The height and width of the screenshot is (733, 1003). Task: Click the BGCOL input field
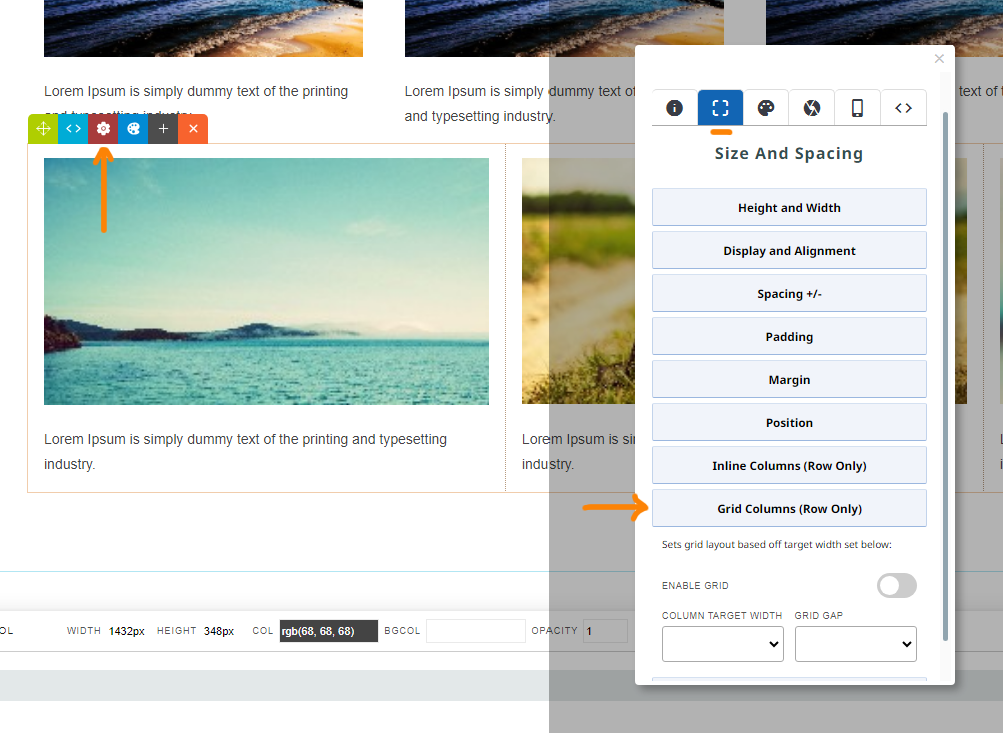(475, 631)
